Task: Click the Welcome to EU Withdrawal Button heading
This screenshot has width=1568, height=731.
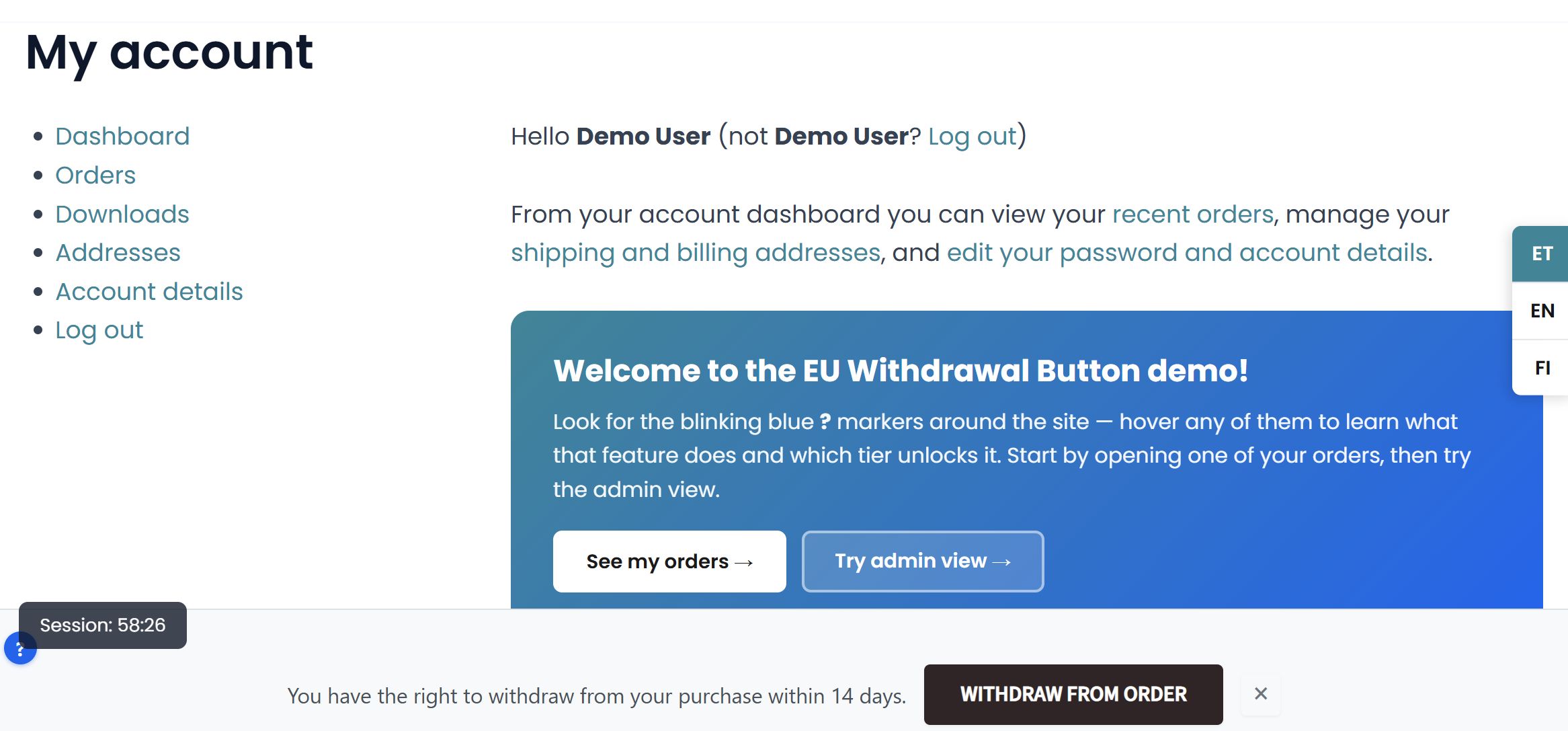Action: [901, 371]
